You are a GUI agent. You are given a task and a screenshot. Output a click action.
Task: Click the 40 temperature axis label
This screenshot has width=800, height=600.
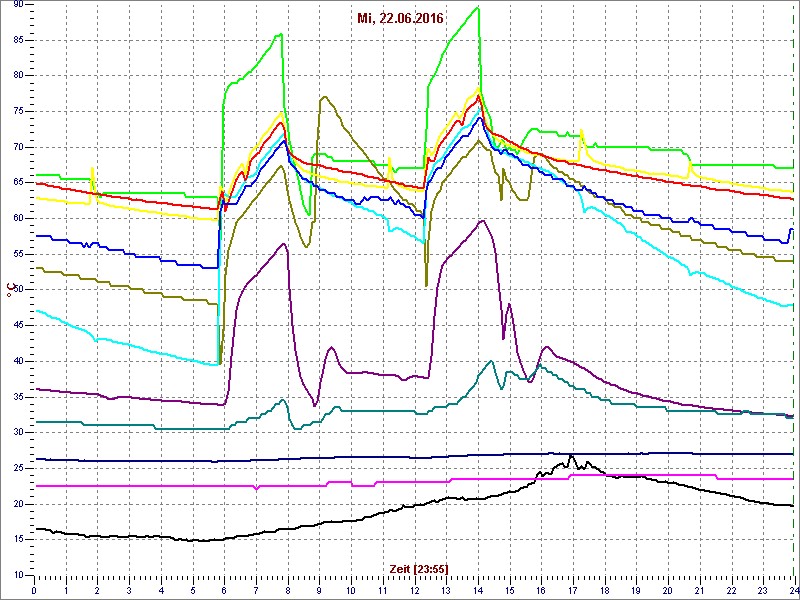[x=18, y=361]
